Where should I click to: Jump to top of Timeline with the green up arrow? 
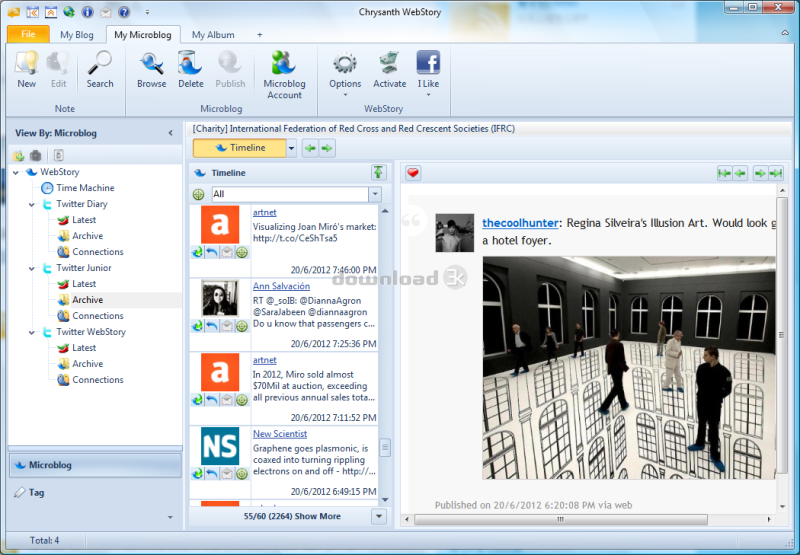[378, 172]
